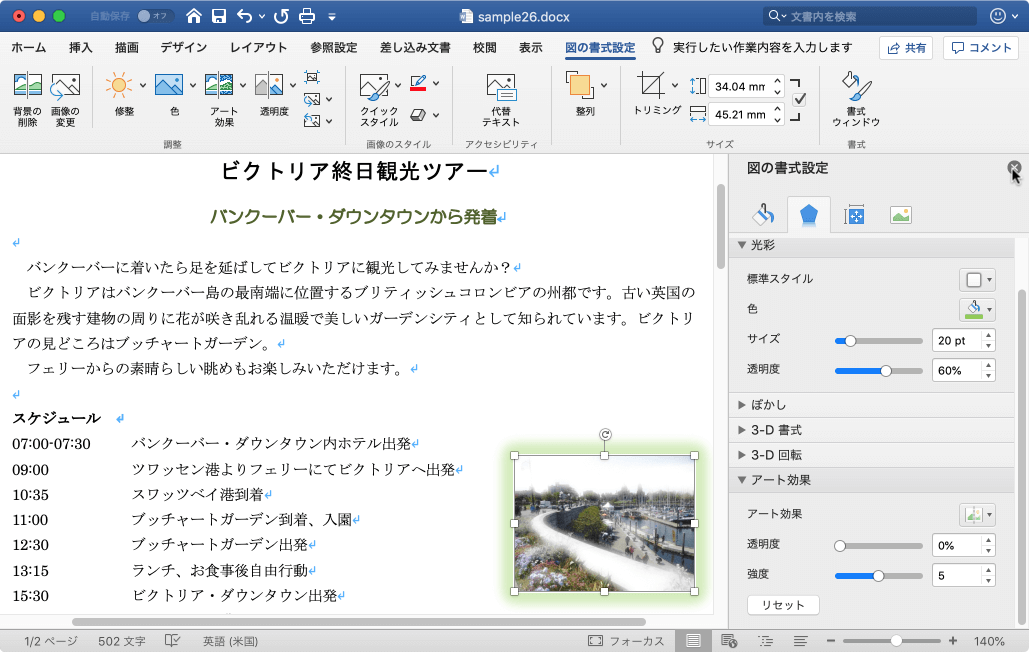Click the Share (共有) button
This screenshot has width=1029, height=652.
[x=906, y=48]
